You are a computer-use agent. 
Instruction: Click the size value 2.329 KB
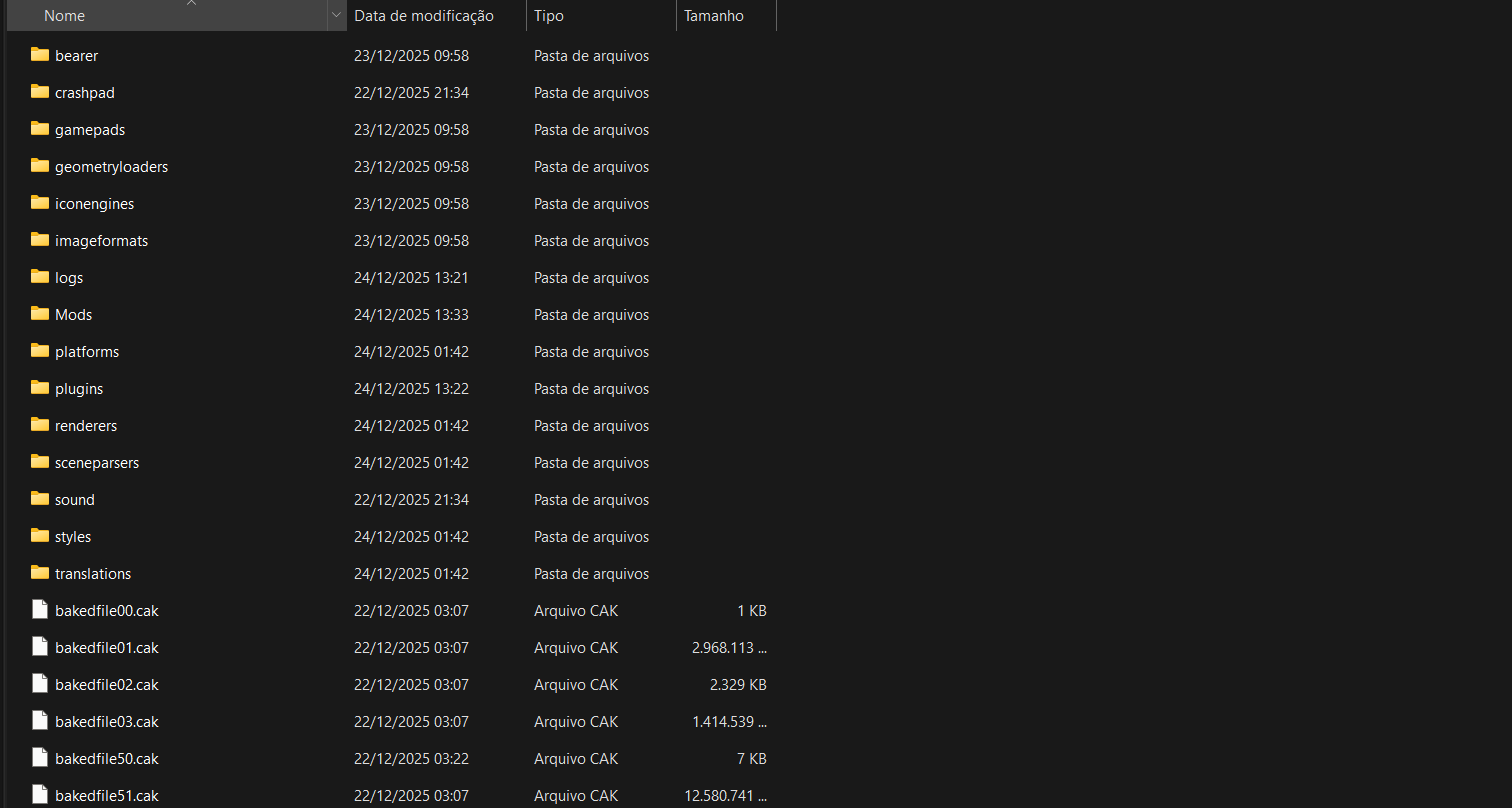click(x=738, y=685)
